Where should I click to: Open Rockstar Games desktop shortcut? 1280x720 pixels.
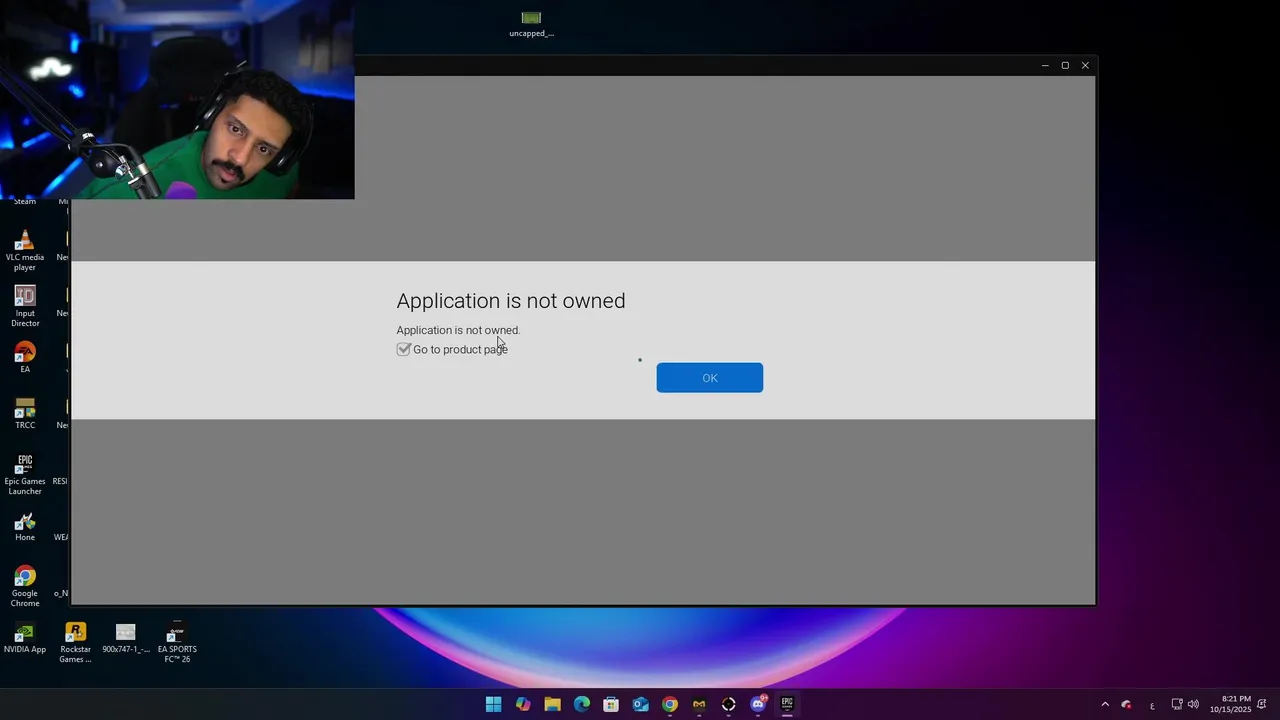pyautogui.click(x=75, y=643)
